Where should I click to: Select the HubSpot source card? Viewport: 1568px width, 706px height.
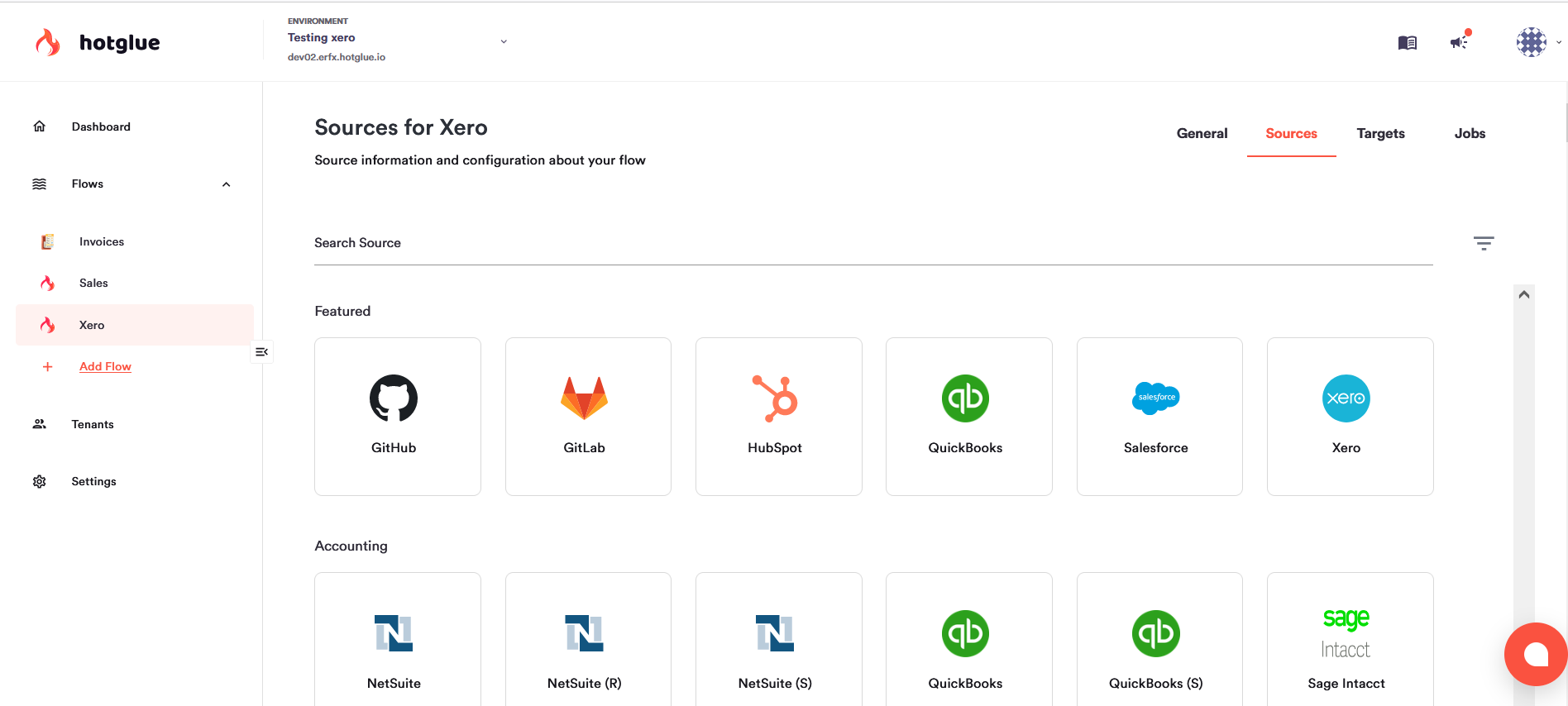[x=779, y=417]
